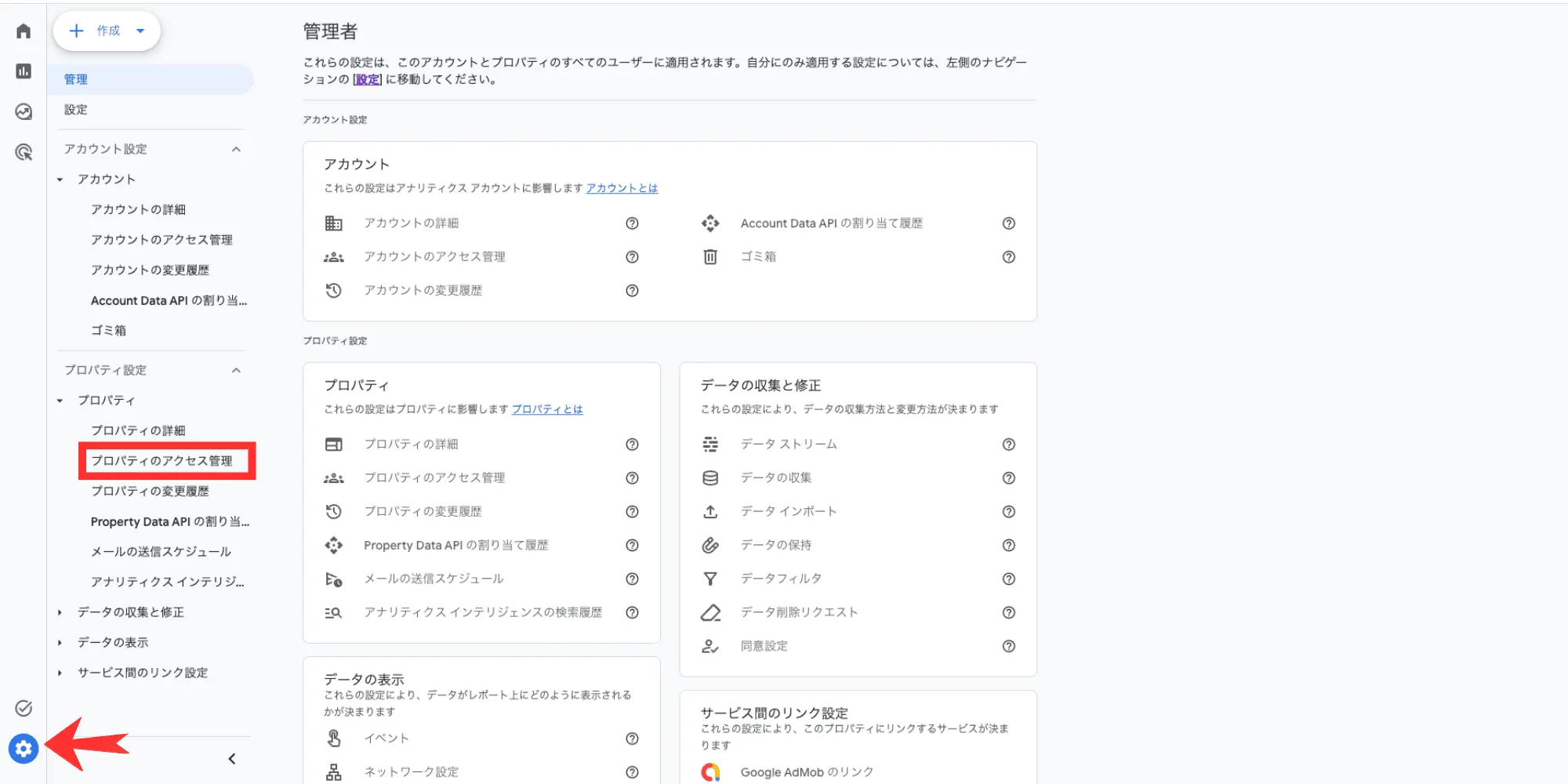
Task: Click help icon for 同意設定
Action: coord(1009,646)
